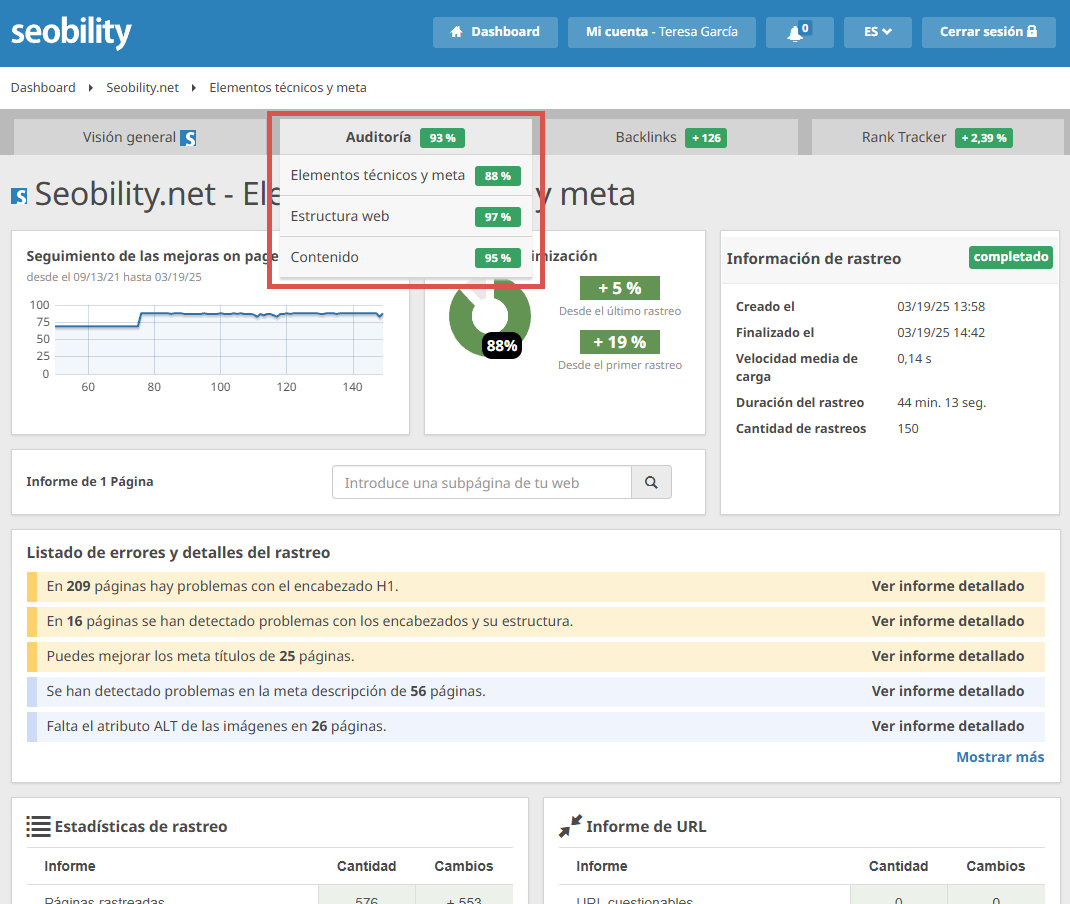
Task: Click the magnifier search button for subpage
Action: coord(651,482)
